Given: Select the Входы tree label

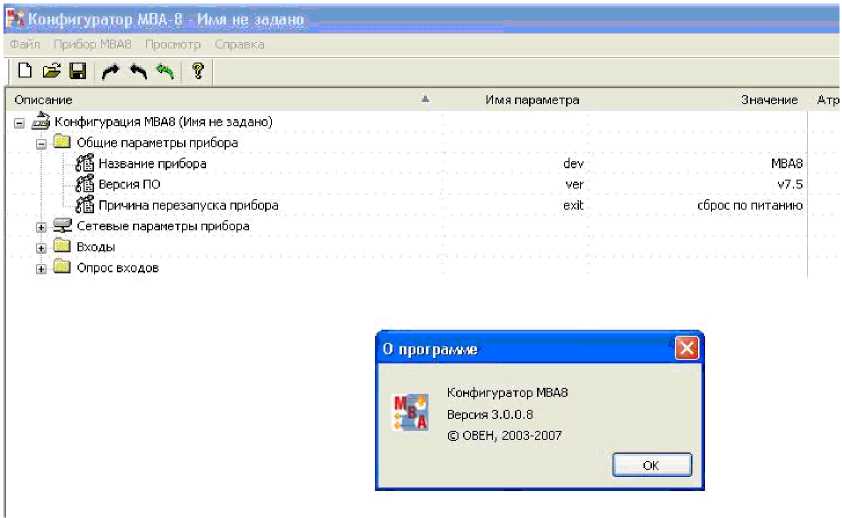Looking at the screenshot, I should tap(96, 247).
